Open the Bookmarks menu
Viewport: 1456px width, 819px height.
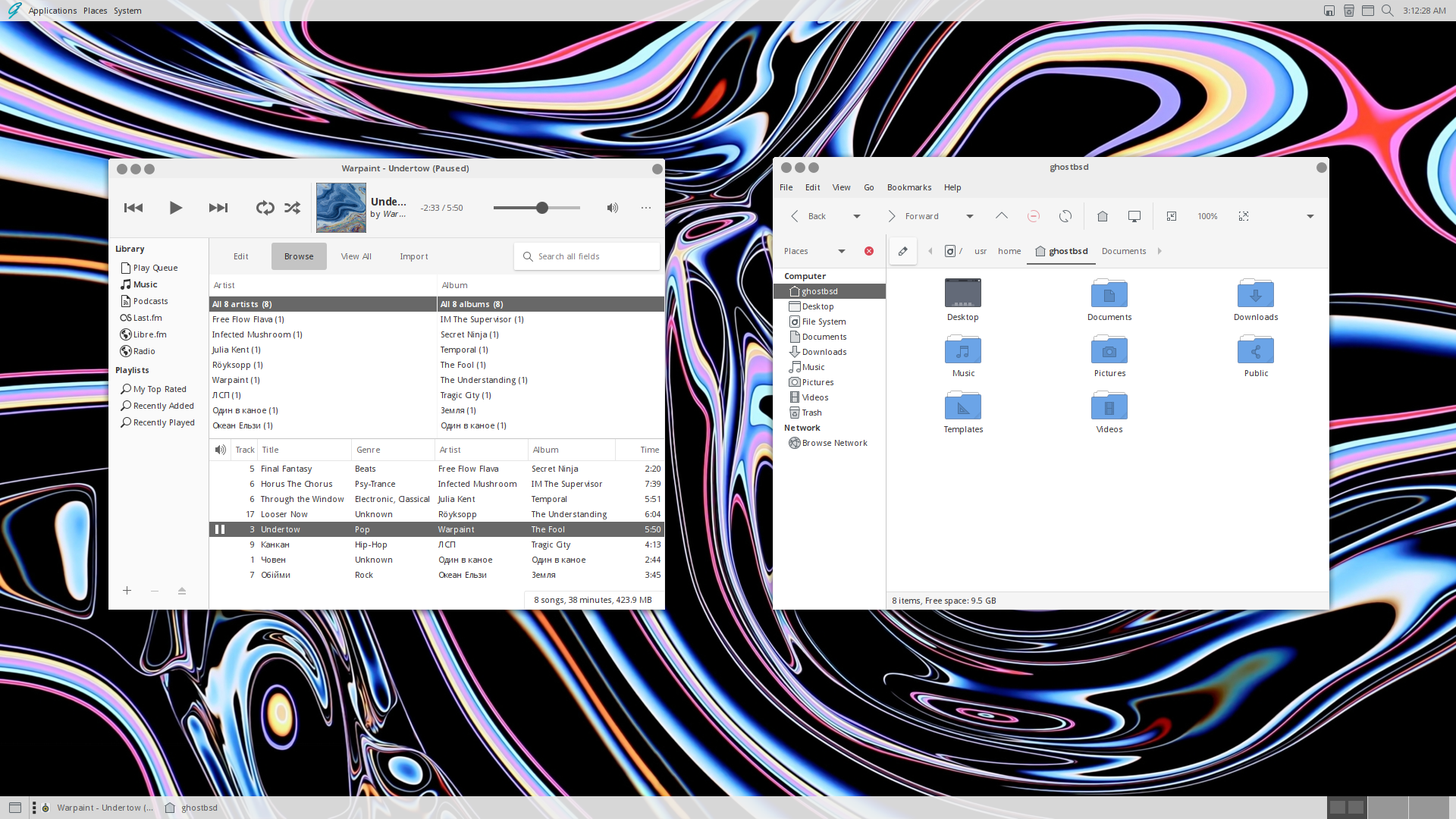coord(908,187)
